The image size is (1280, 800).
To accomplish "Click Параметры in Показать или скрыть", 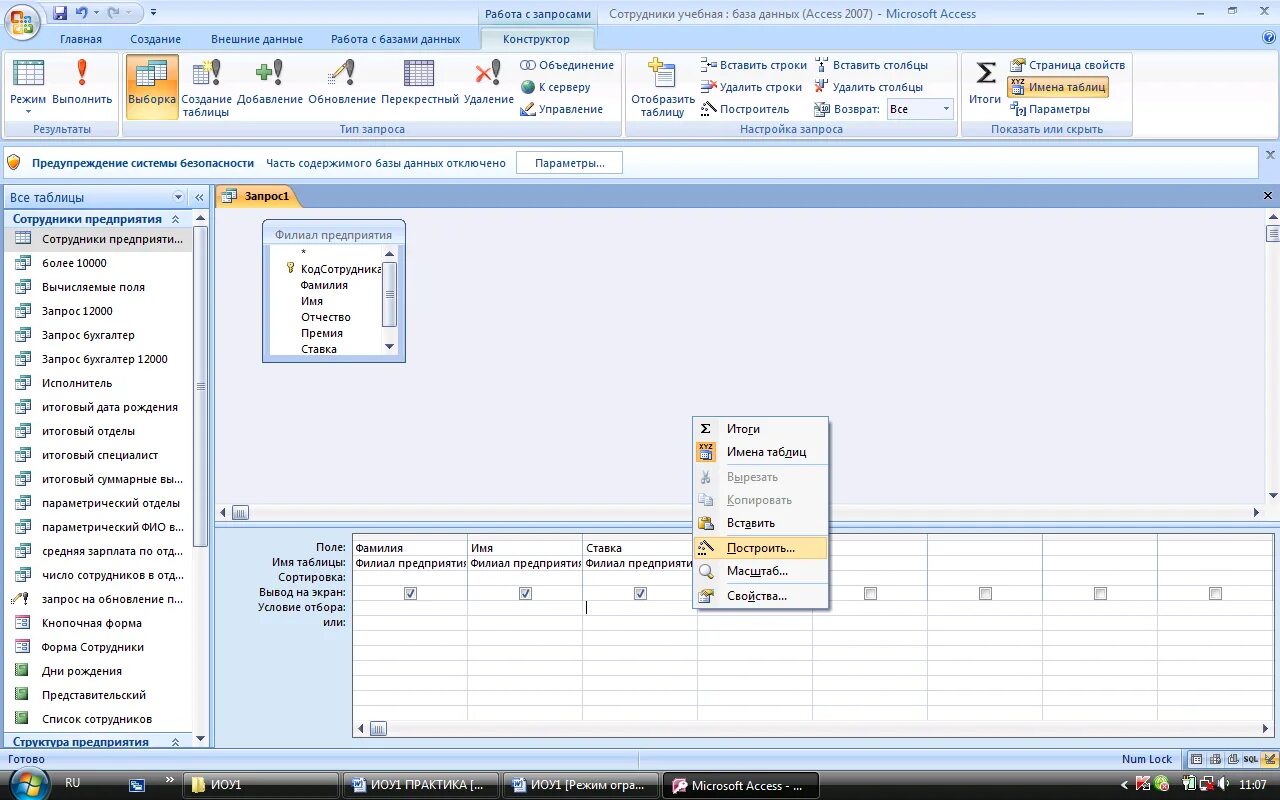I will coord(1050,109).
